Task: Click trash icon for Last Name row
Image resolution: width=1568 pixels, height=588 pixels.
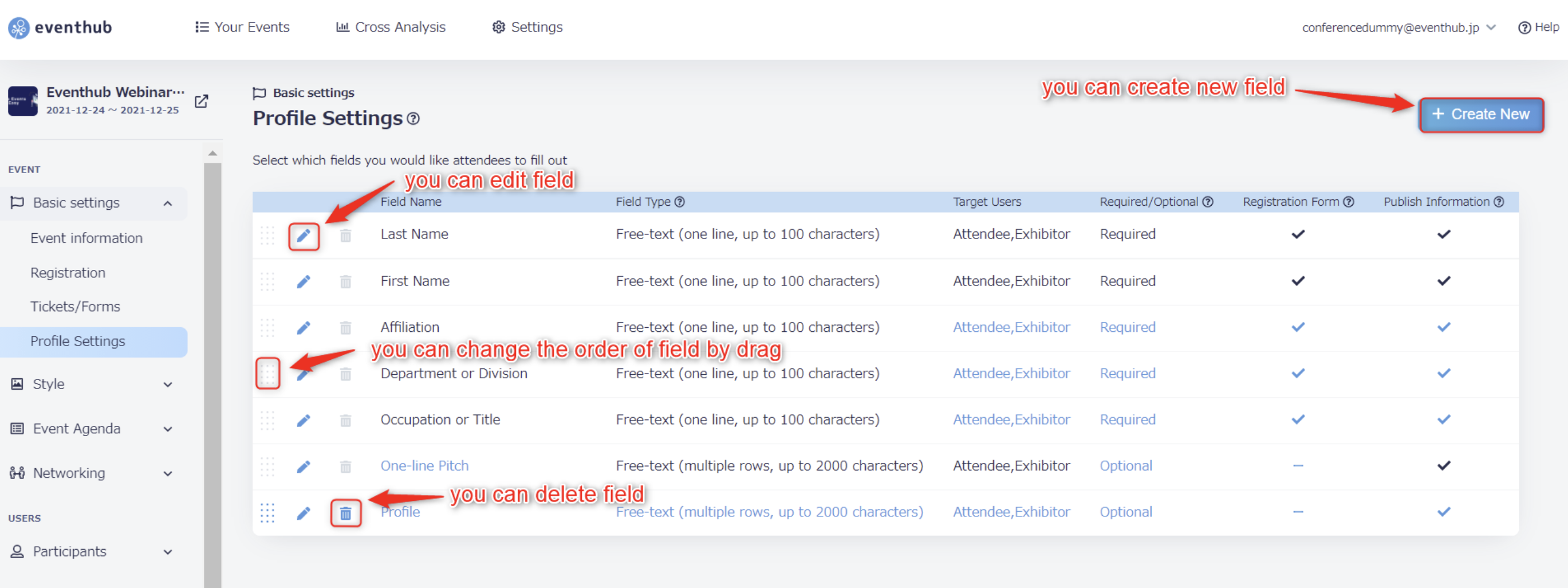Action: (x=346, y=235)
